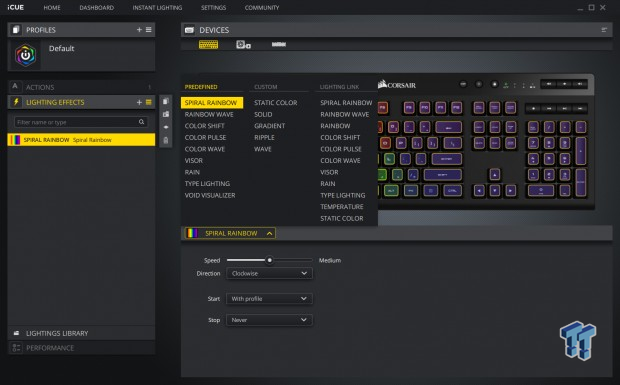
Task: Click the Down arrow key on keyboard
Action: [494, 191]
